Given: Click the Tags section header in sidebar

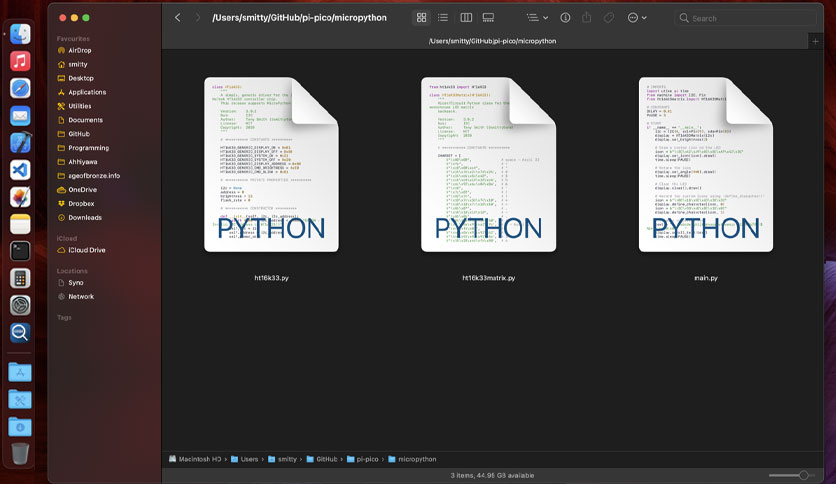Looking at the screenshot, I should point(64,317).
